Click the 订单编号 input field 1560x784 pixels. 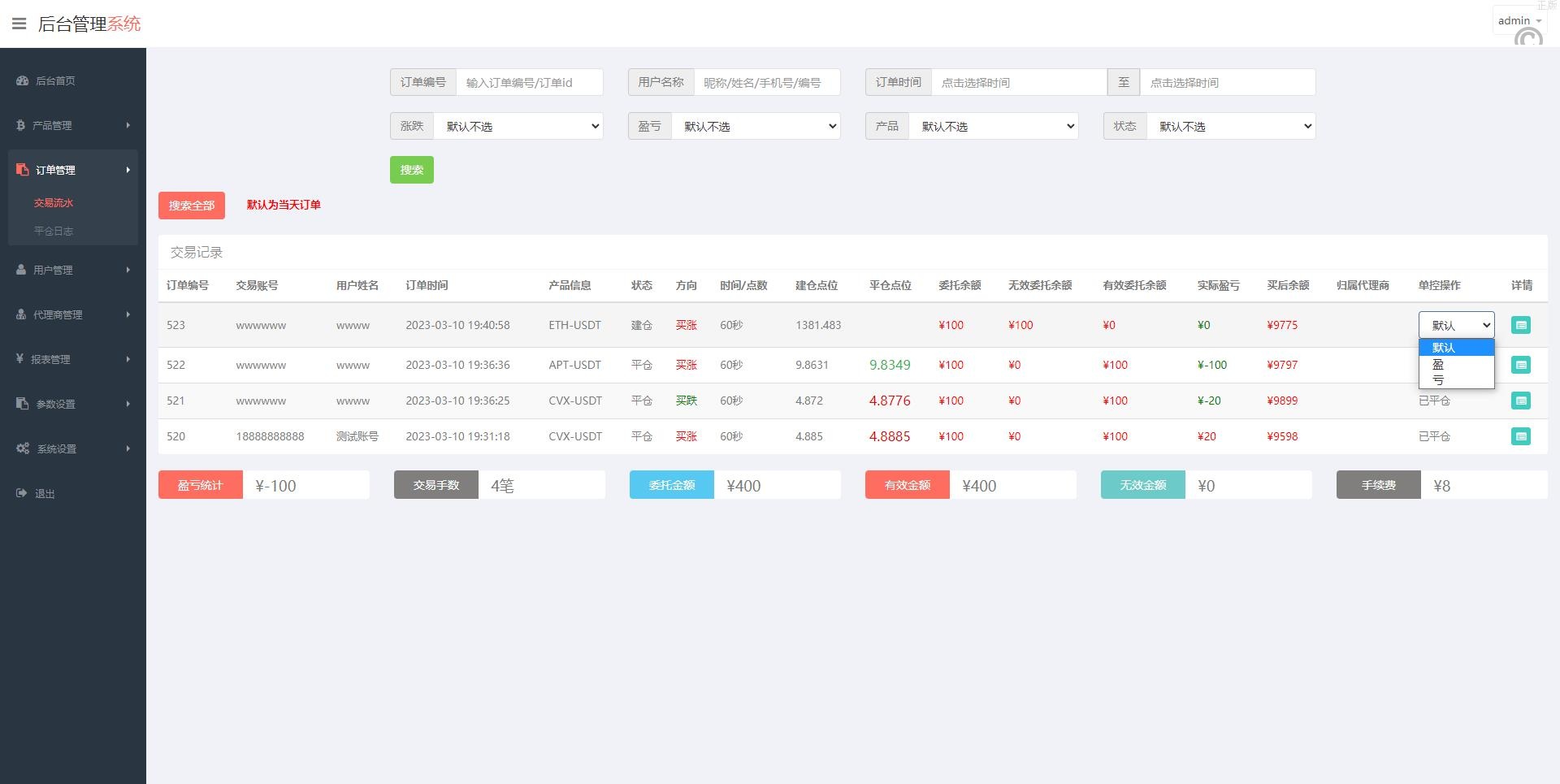point(529,82)
